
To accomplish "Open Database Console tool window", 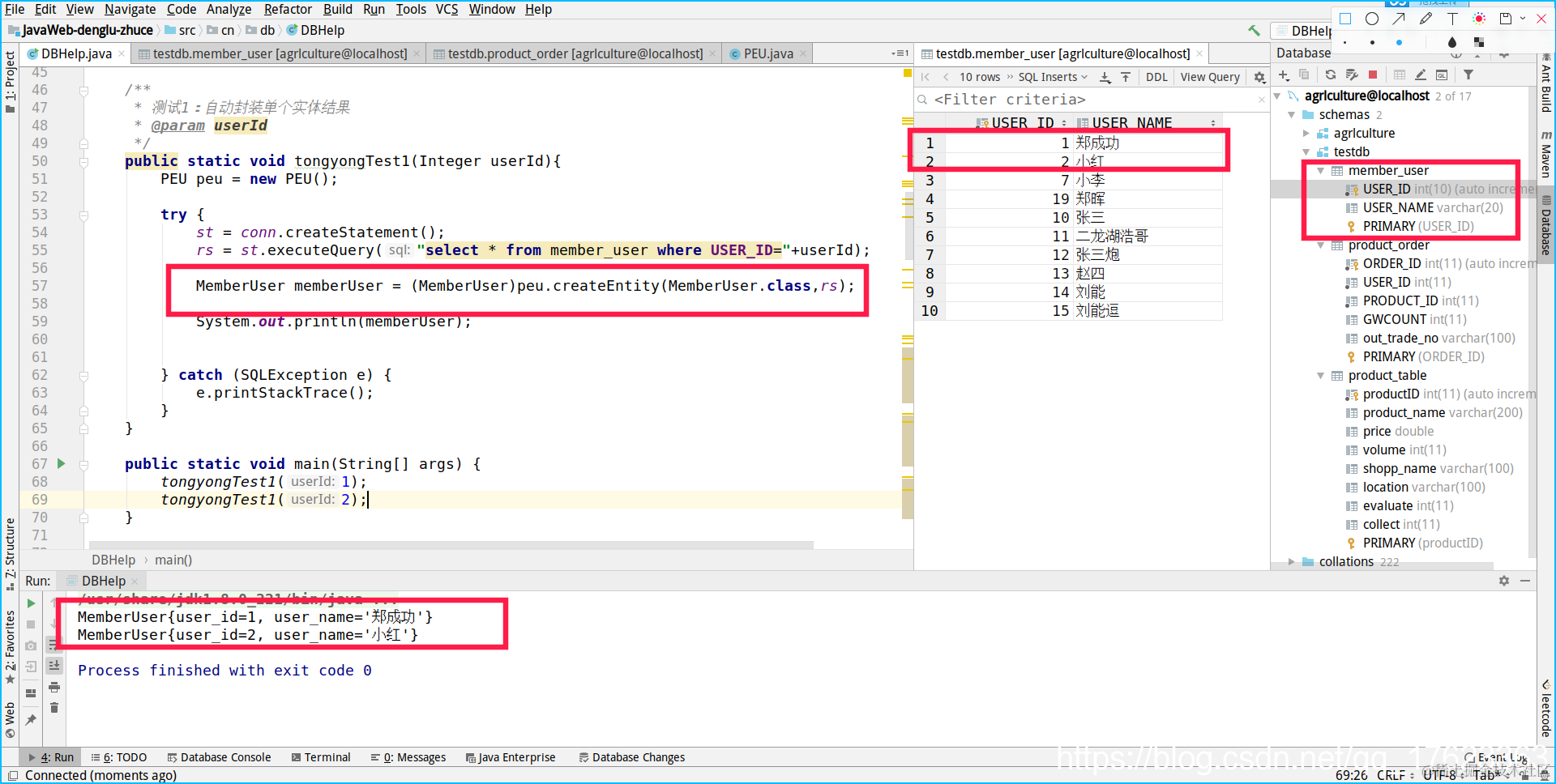I will click(219, 757).
